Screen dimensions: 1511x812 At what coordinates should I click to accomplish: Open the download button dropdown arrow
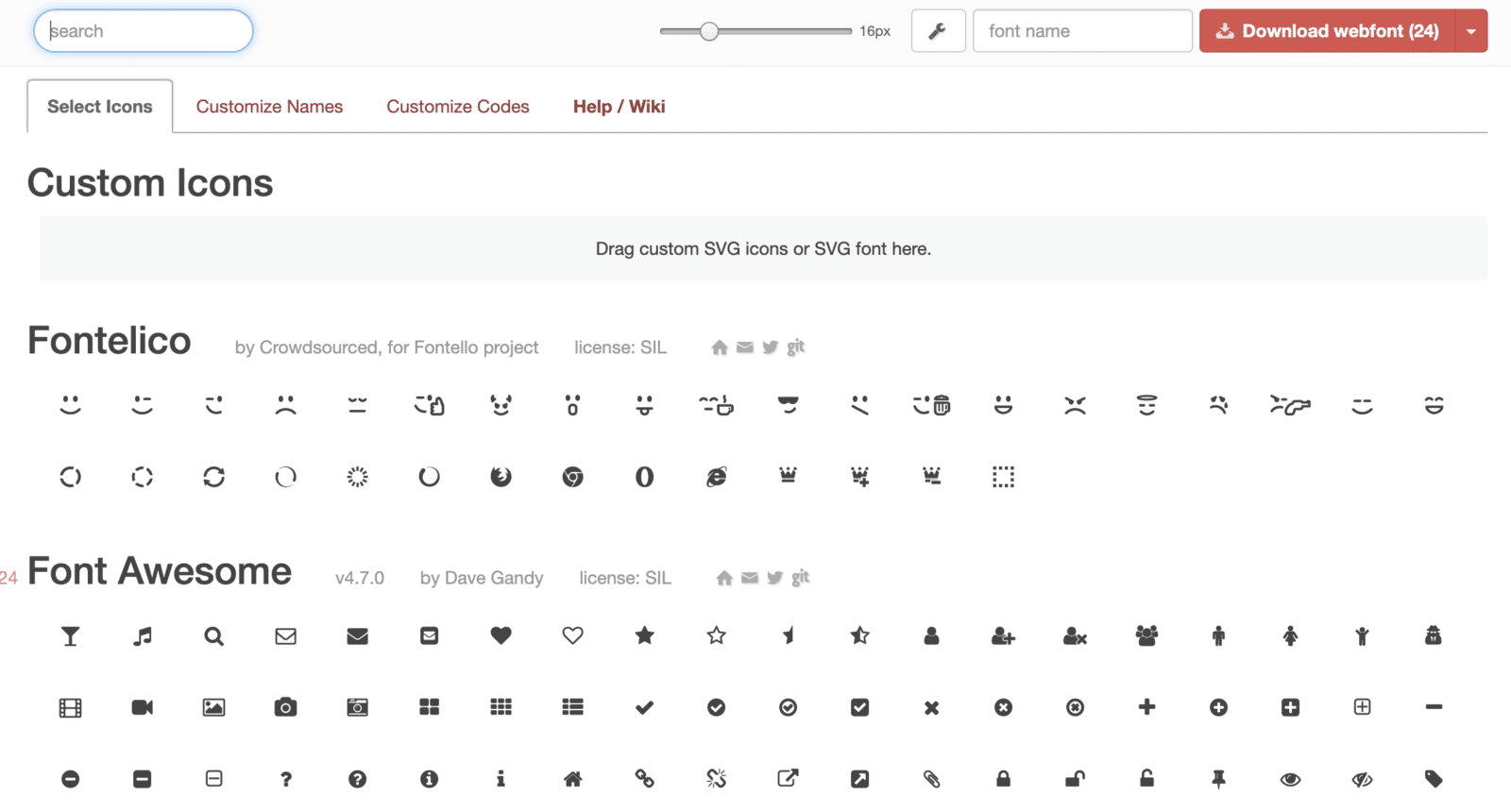coord(1470,31)
